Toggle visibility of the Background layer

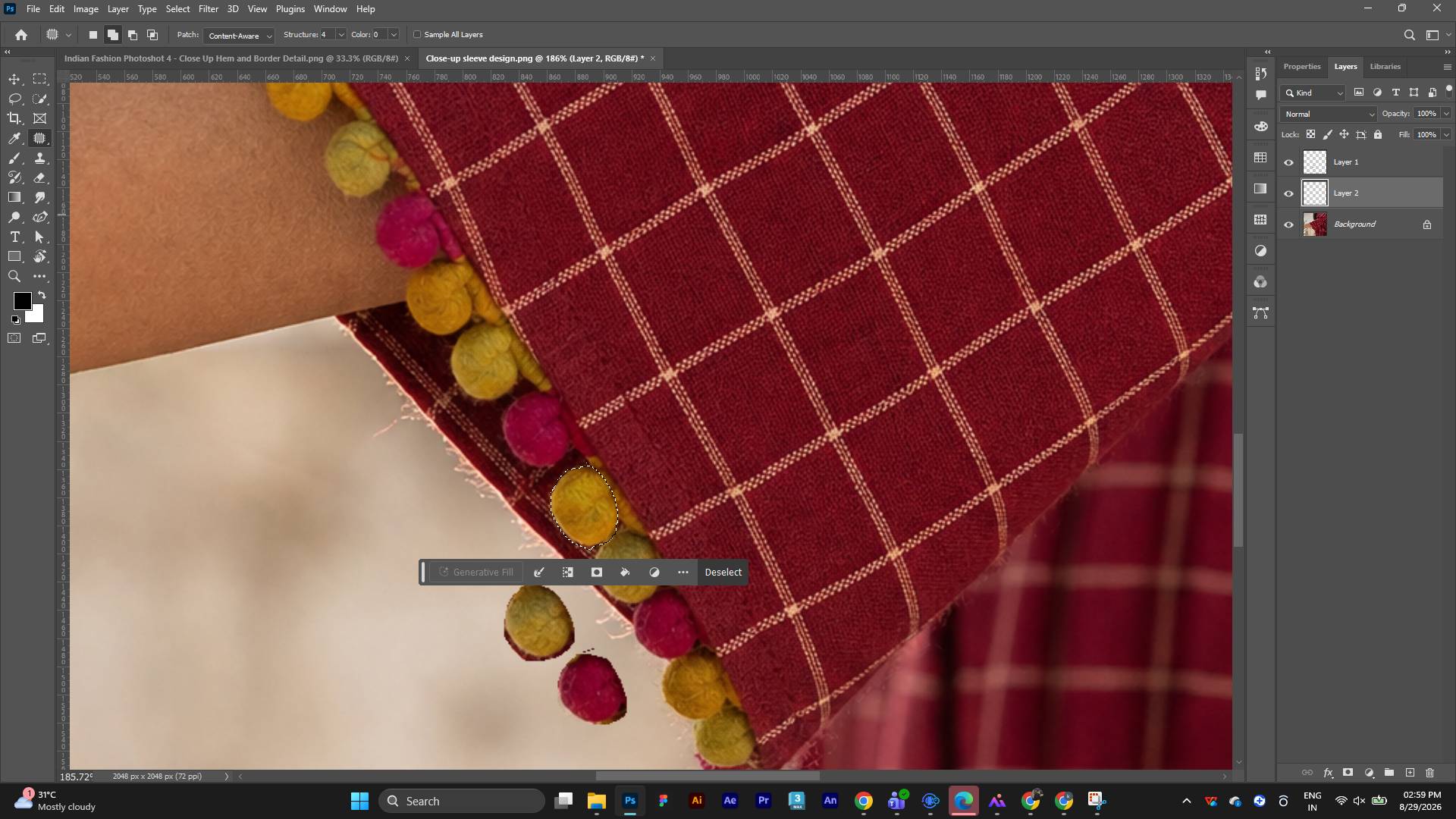click(1288, 224)
